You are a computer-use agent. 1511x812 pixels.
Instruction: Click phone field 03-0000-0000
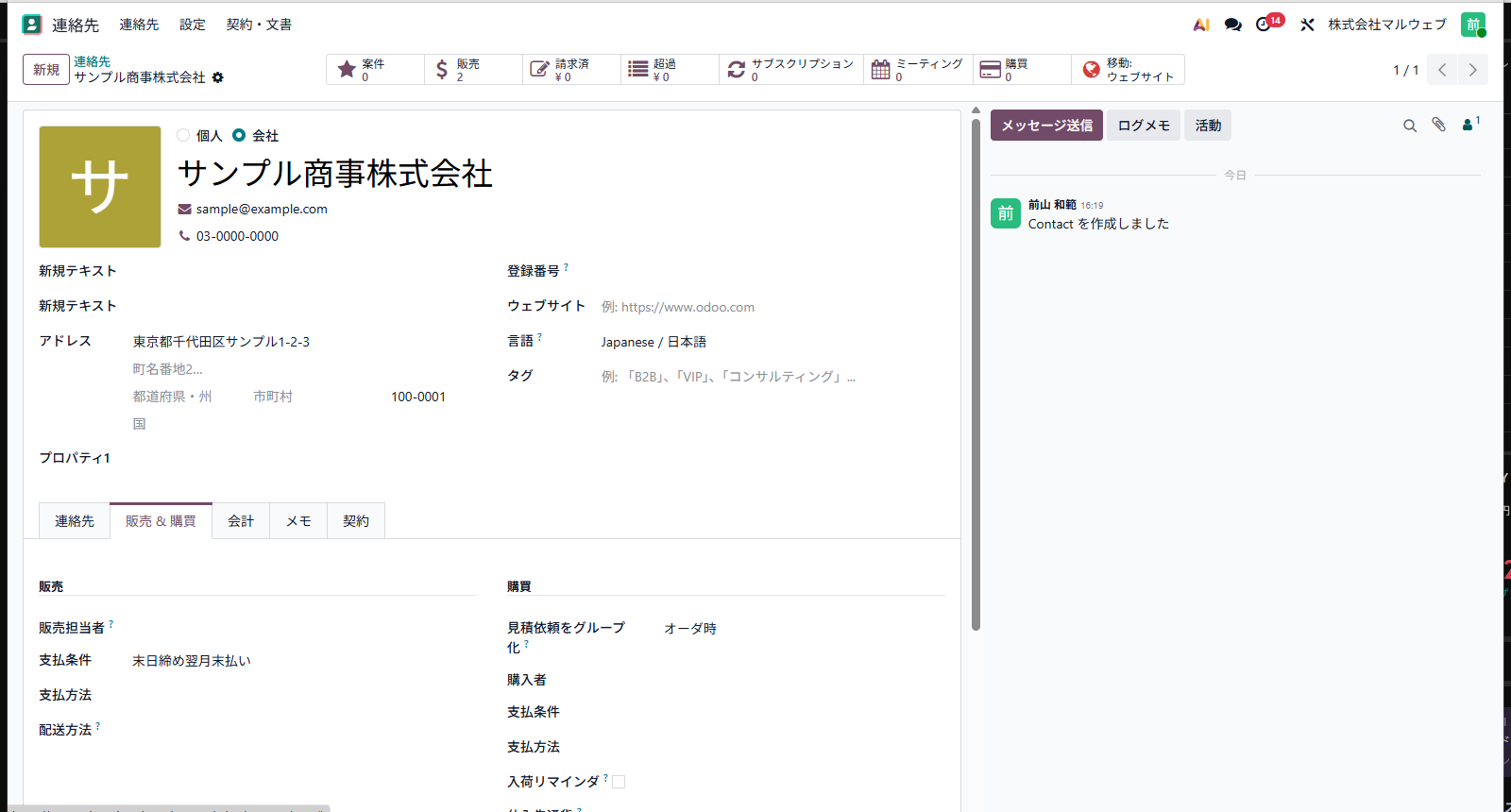pyautogui.click(x=237, y=236)
